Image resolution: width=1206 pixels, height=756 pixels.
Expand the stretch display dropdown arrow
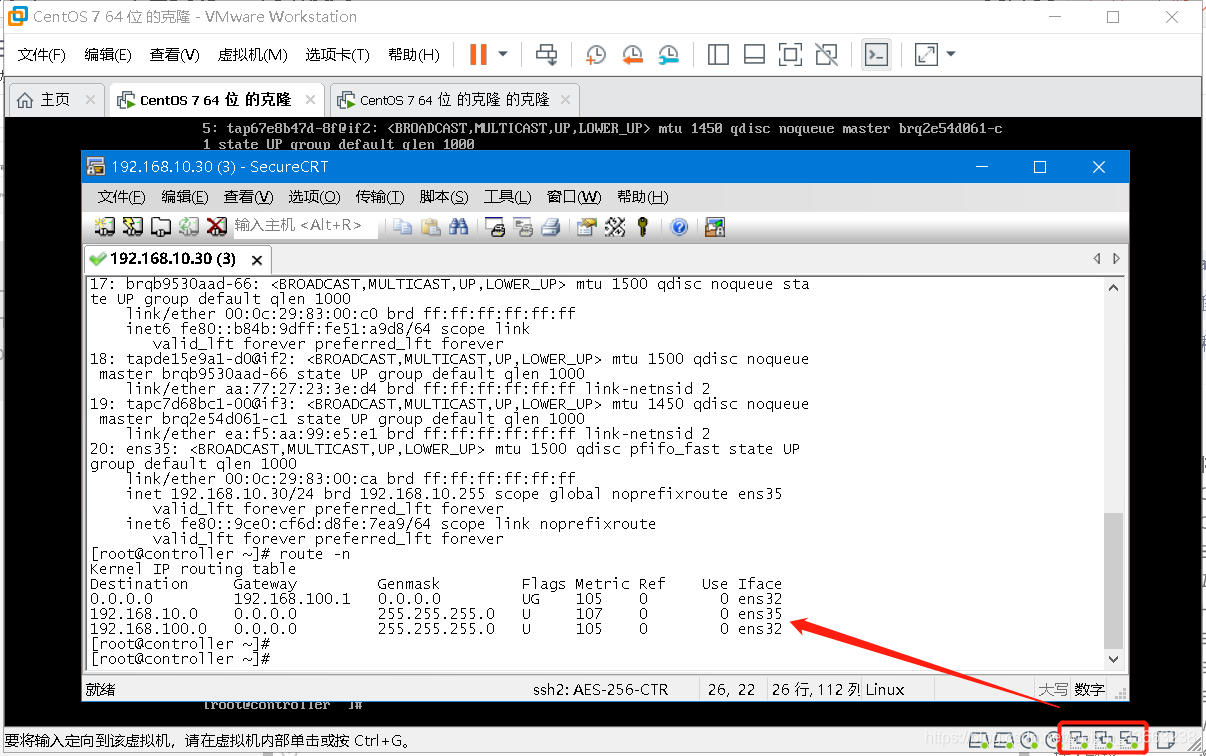pos(950,54)
